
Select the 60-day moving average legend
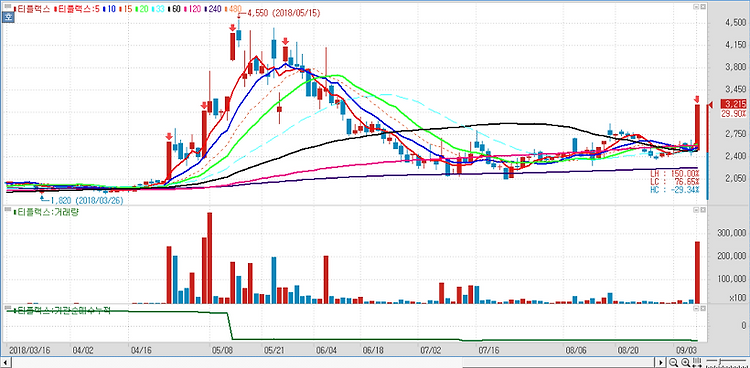(x=175, y=9)
